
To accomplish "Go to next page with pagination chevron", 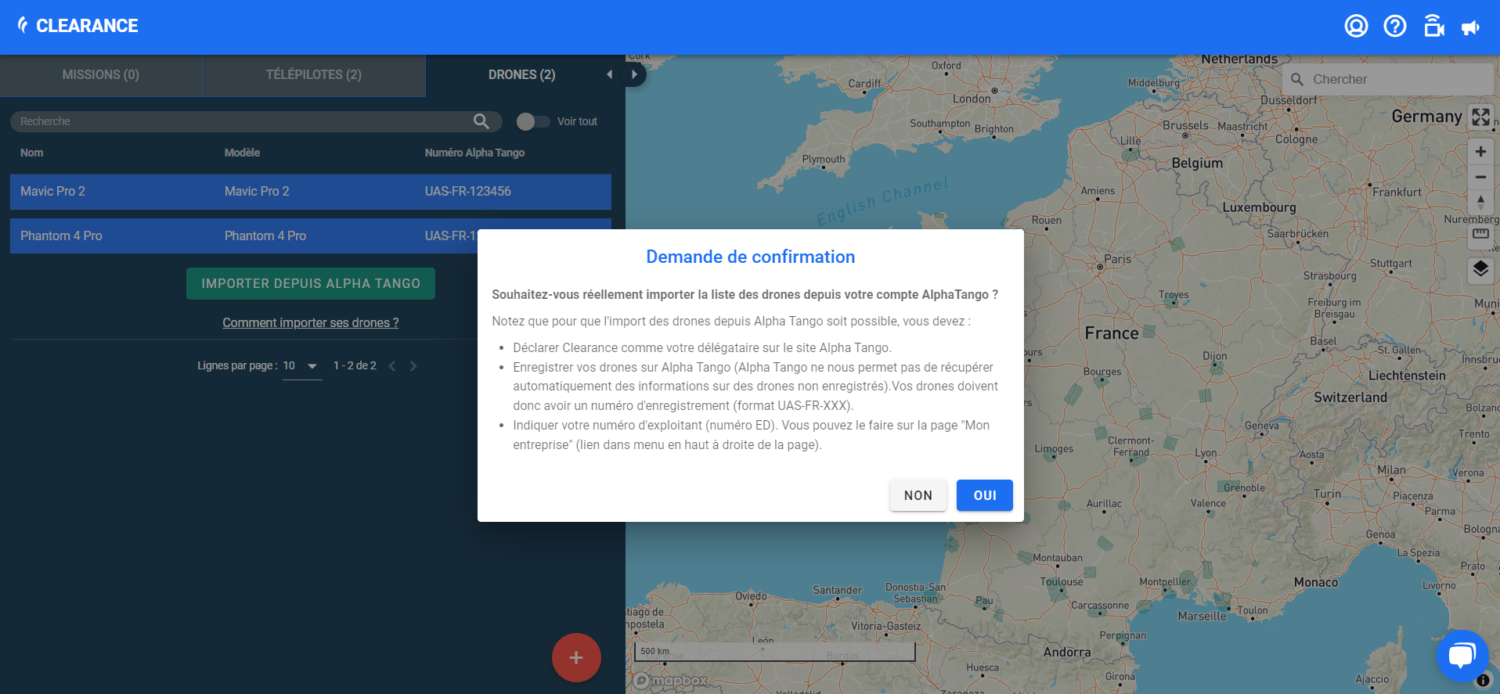I will 413,365.
